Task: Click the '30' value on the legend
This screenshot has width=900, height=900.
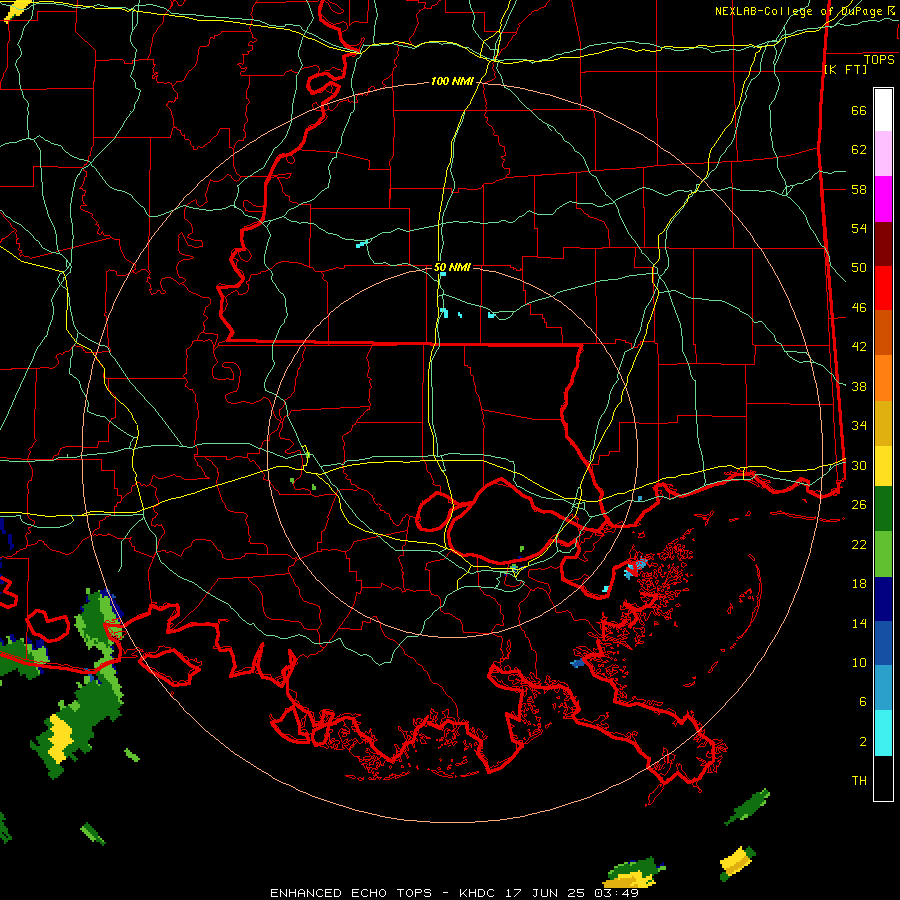Action: pos(859,465)
